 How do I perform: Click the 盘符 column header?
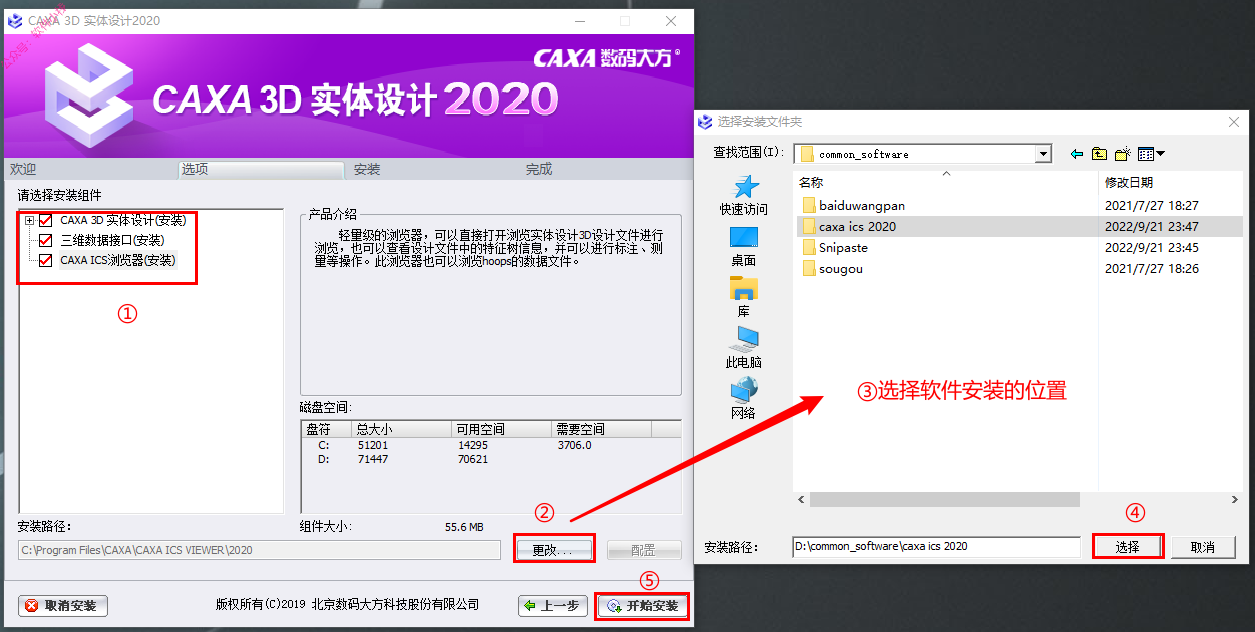pyautogui.click(x=326, y=429)
